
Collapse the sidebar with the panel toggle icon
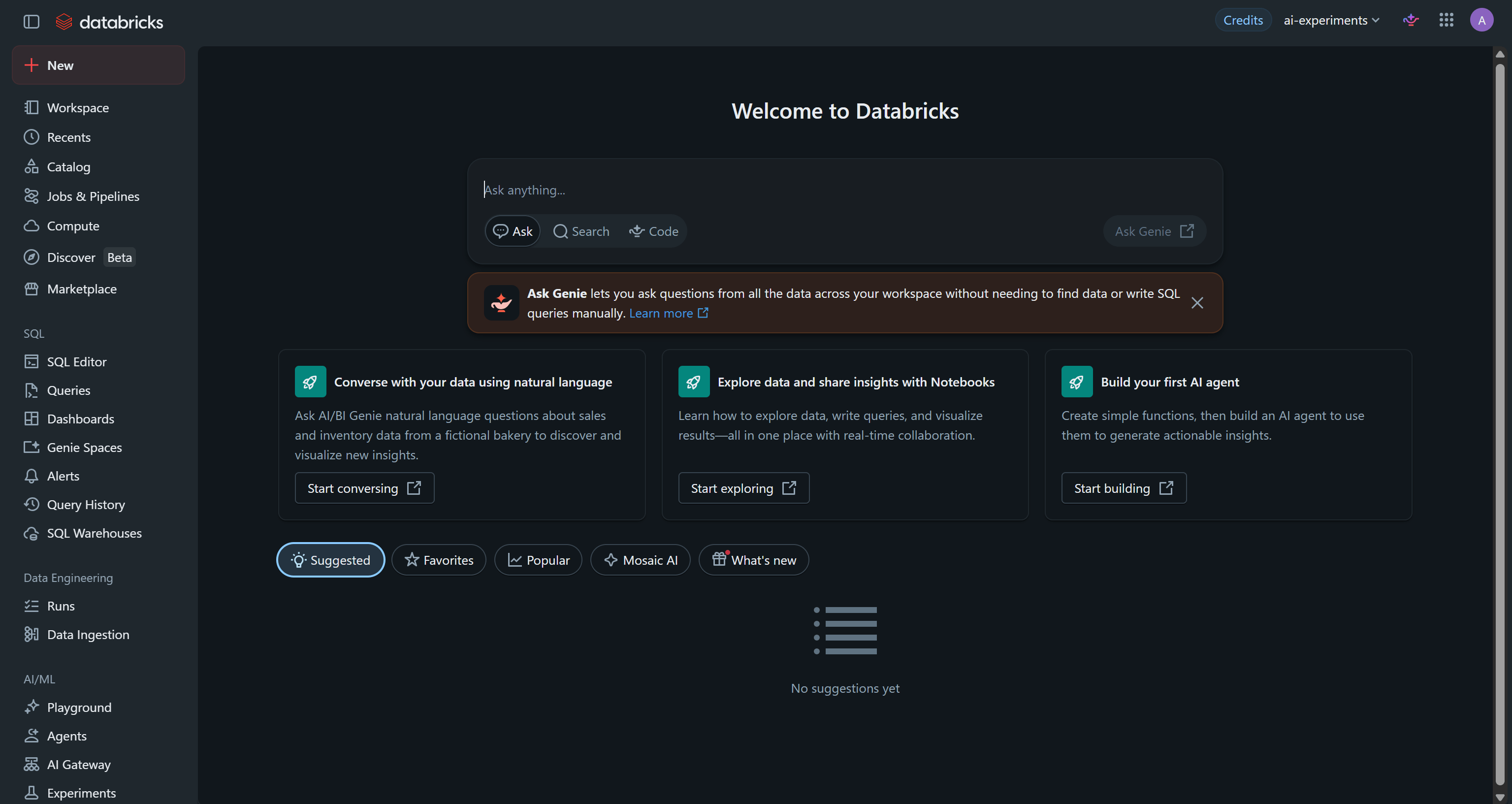[x=31, y=22]
